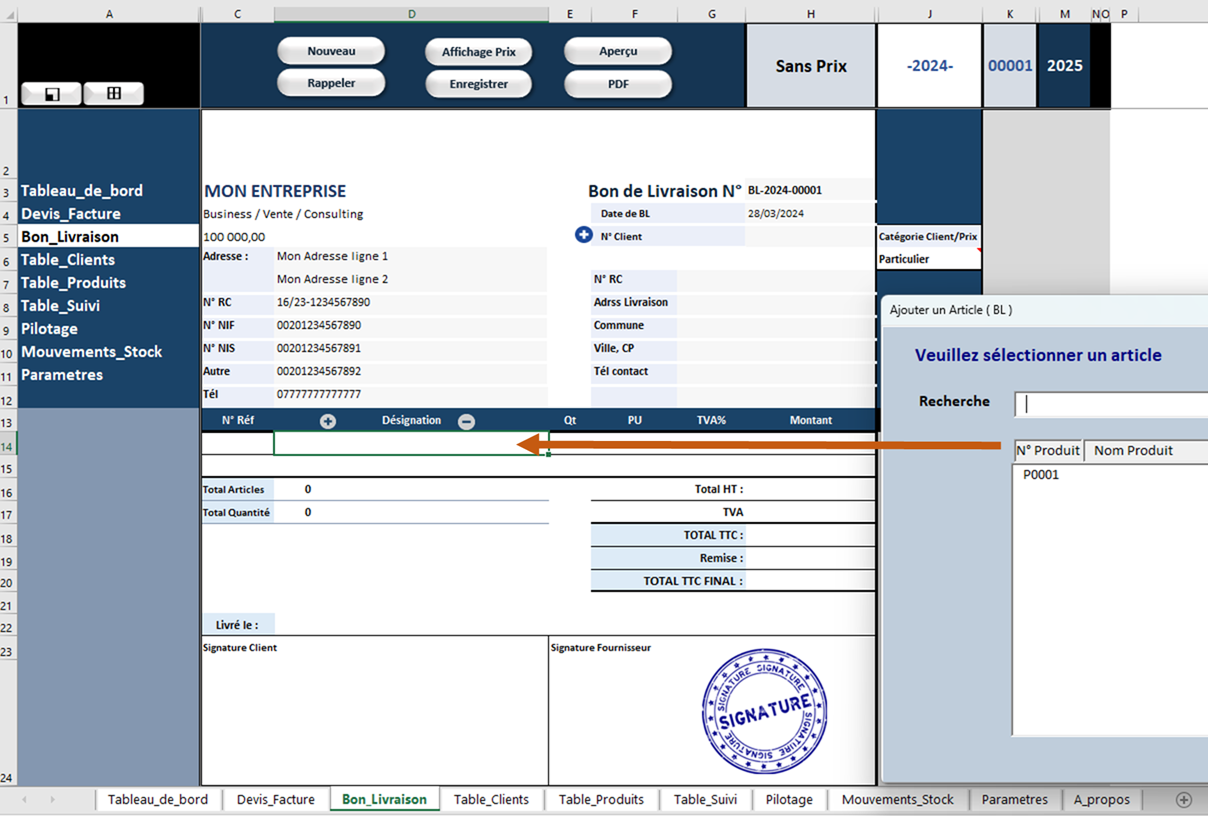Click the plus icon beside Désignation header
The width and height of the screenshot is (1208, 816).
pos(328,421)
